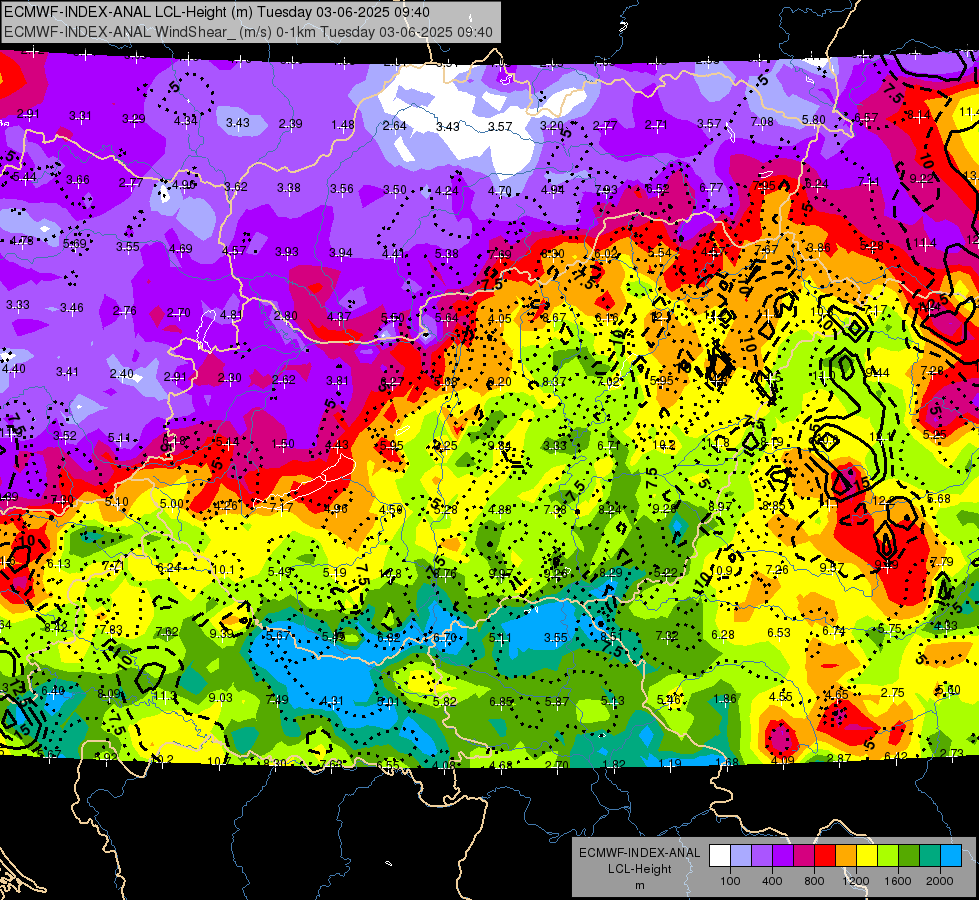Click the ECMWF-INDEX-ANAL legend title
Screen dimensions: 979x900
point(639,853)
